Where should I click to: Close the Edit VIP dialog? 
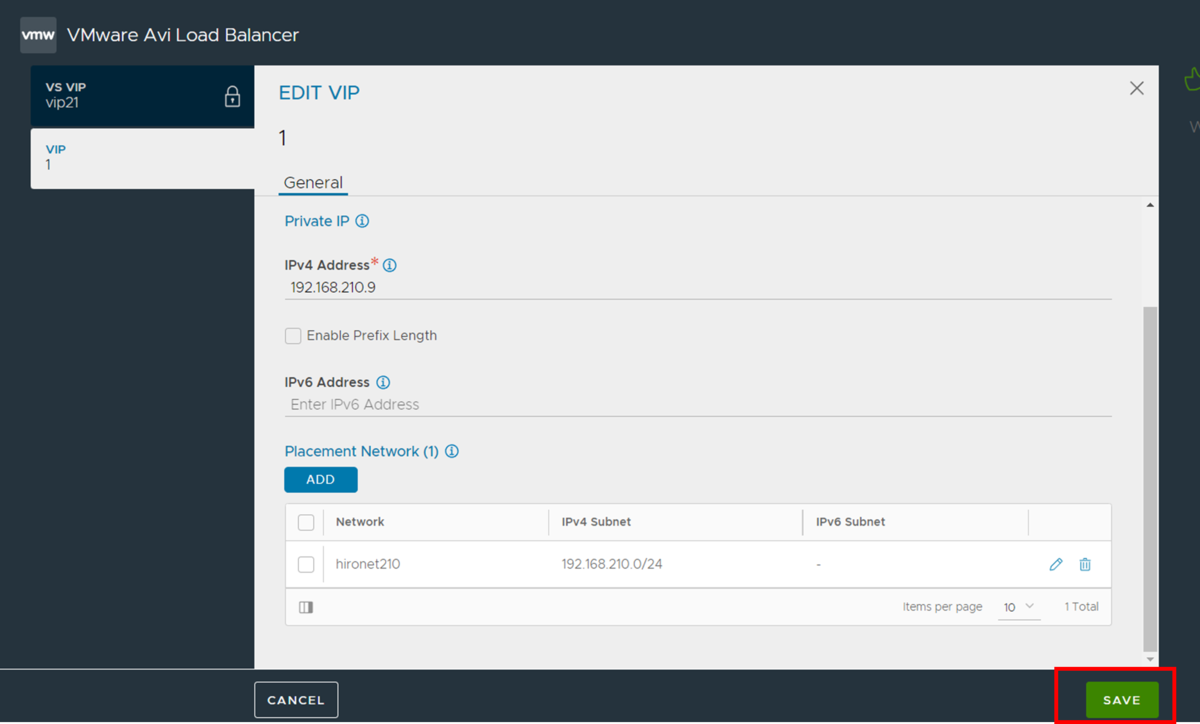click(1137, 88)
